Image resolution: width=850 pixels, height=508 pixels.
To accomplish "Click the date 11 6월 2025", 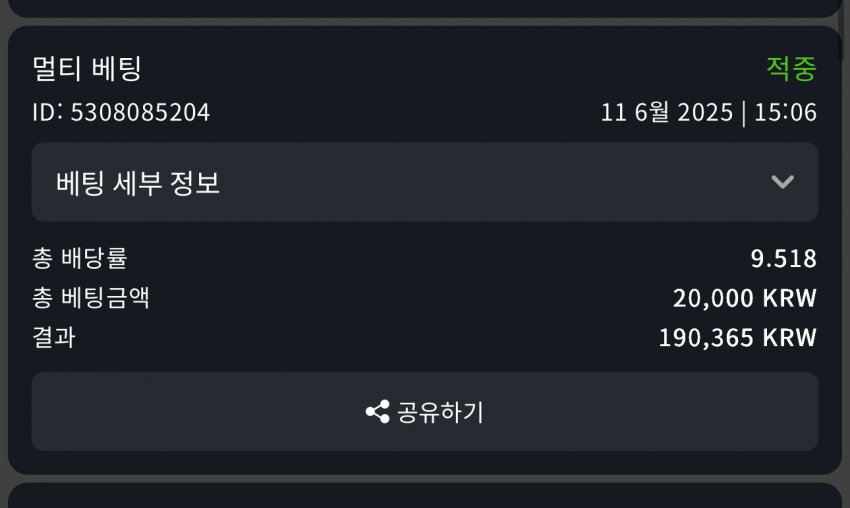I will coord(666,112).
